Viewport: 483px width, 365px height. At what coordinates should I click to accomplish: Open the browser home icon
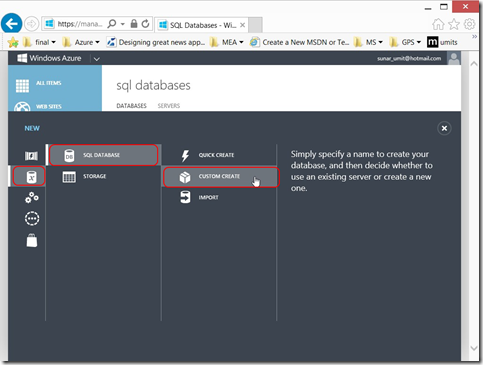click(x=438, y=24)
